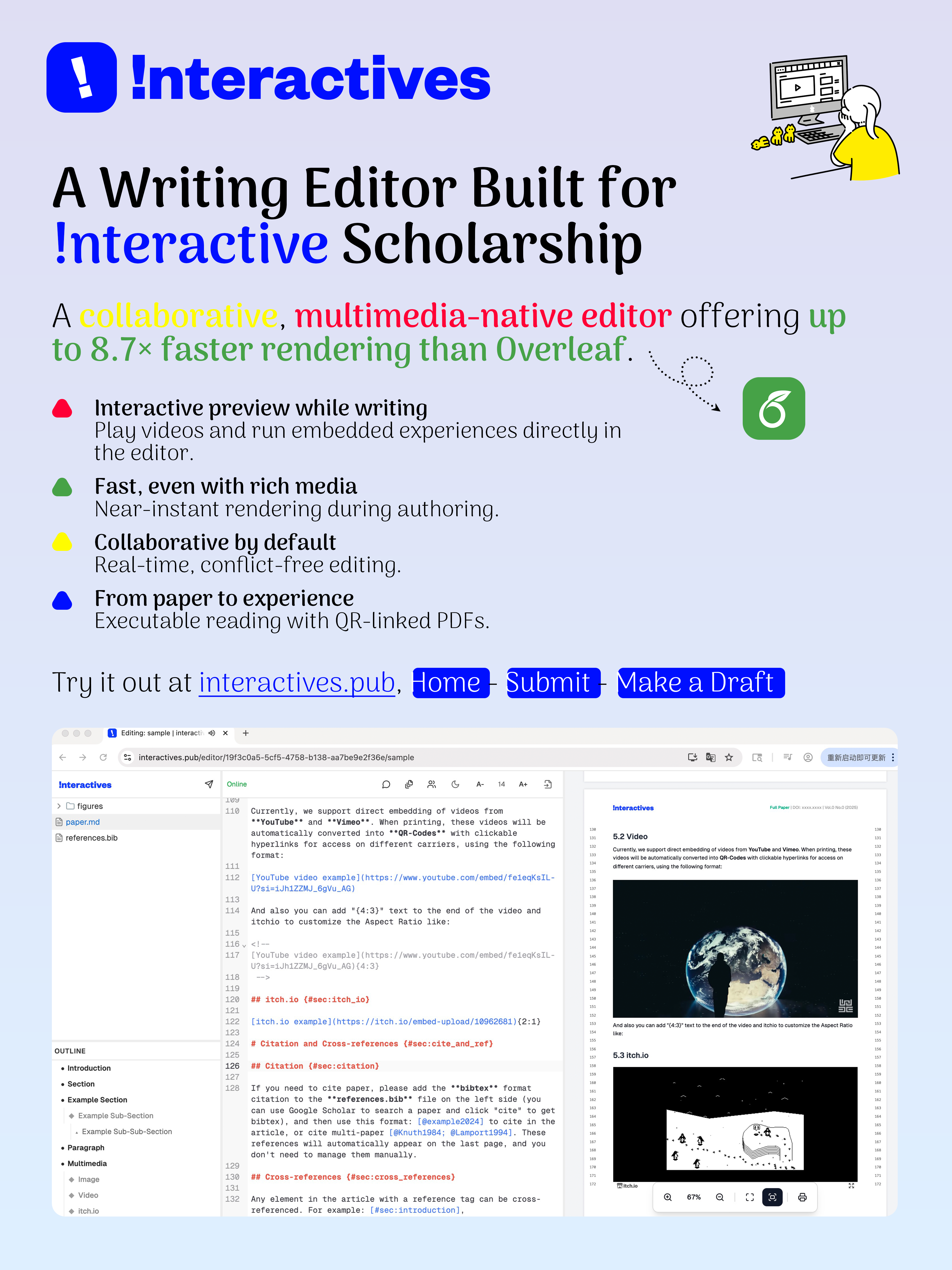Click the translate page icon
The image size is (952, 1270).
pos(710,757)
